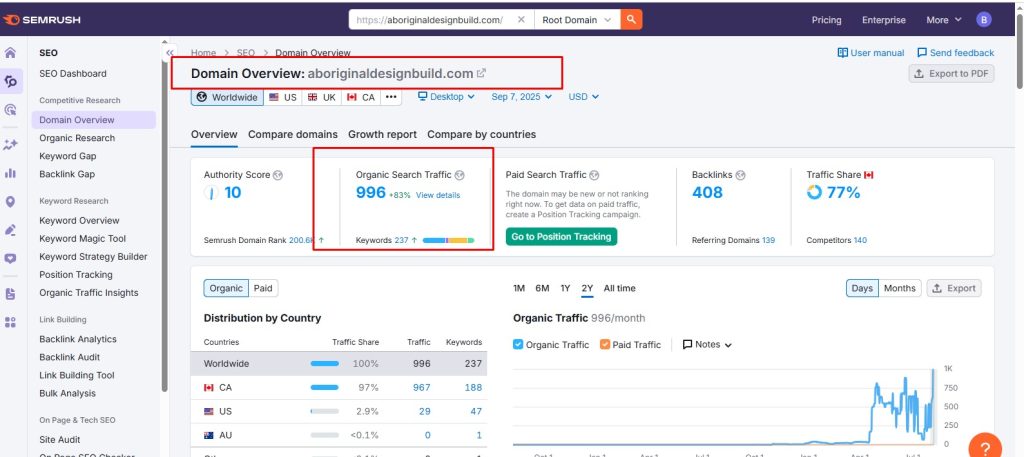This screenshot has width=1024, height=457.
Task: Open the User manual link
Action: [871, 53]
